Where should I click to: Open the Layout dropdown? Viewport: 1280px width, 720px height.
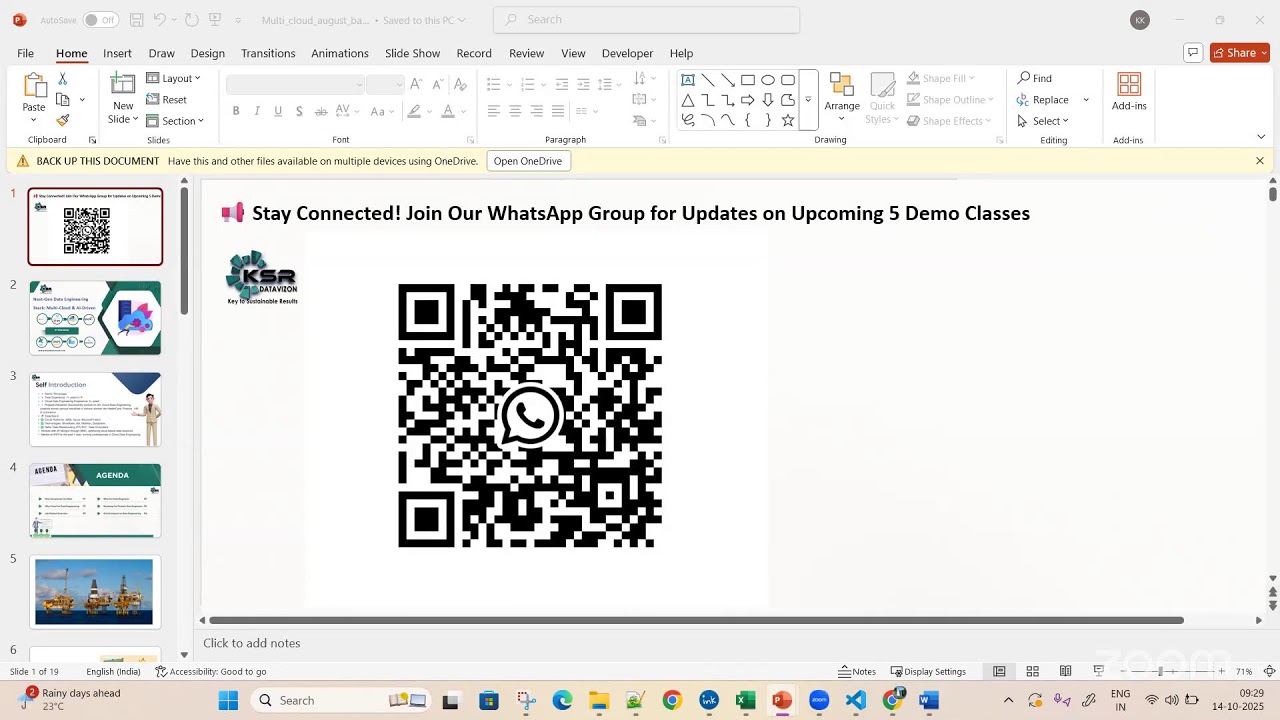[174, 78]
